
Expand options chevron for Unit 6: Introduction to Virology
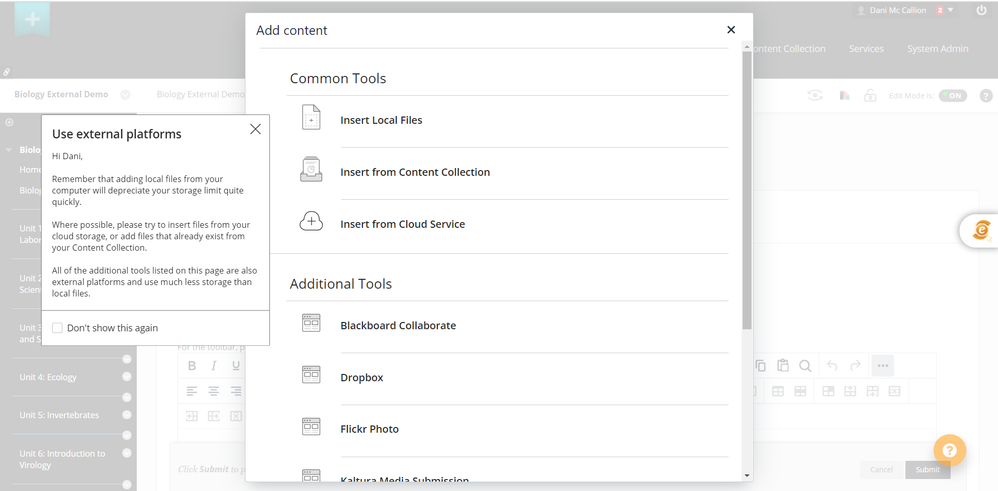127,453
